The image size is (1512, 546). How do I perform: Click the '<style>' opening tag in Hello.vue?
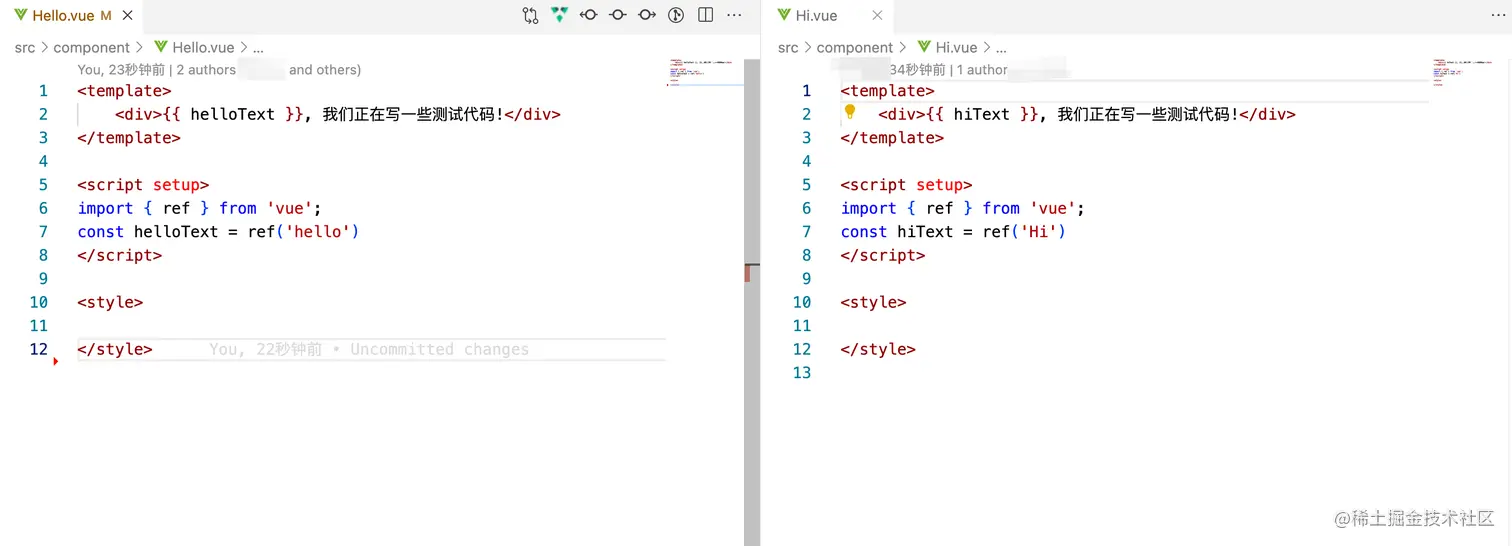coord(110,302)
